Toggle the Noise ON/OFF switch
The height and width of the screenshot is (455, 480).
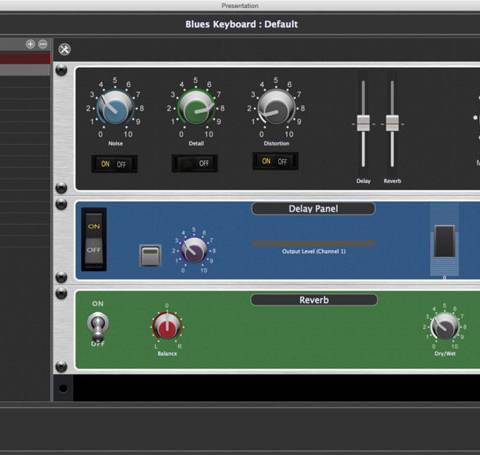pos(114,164)
